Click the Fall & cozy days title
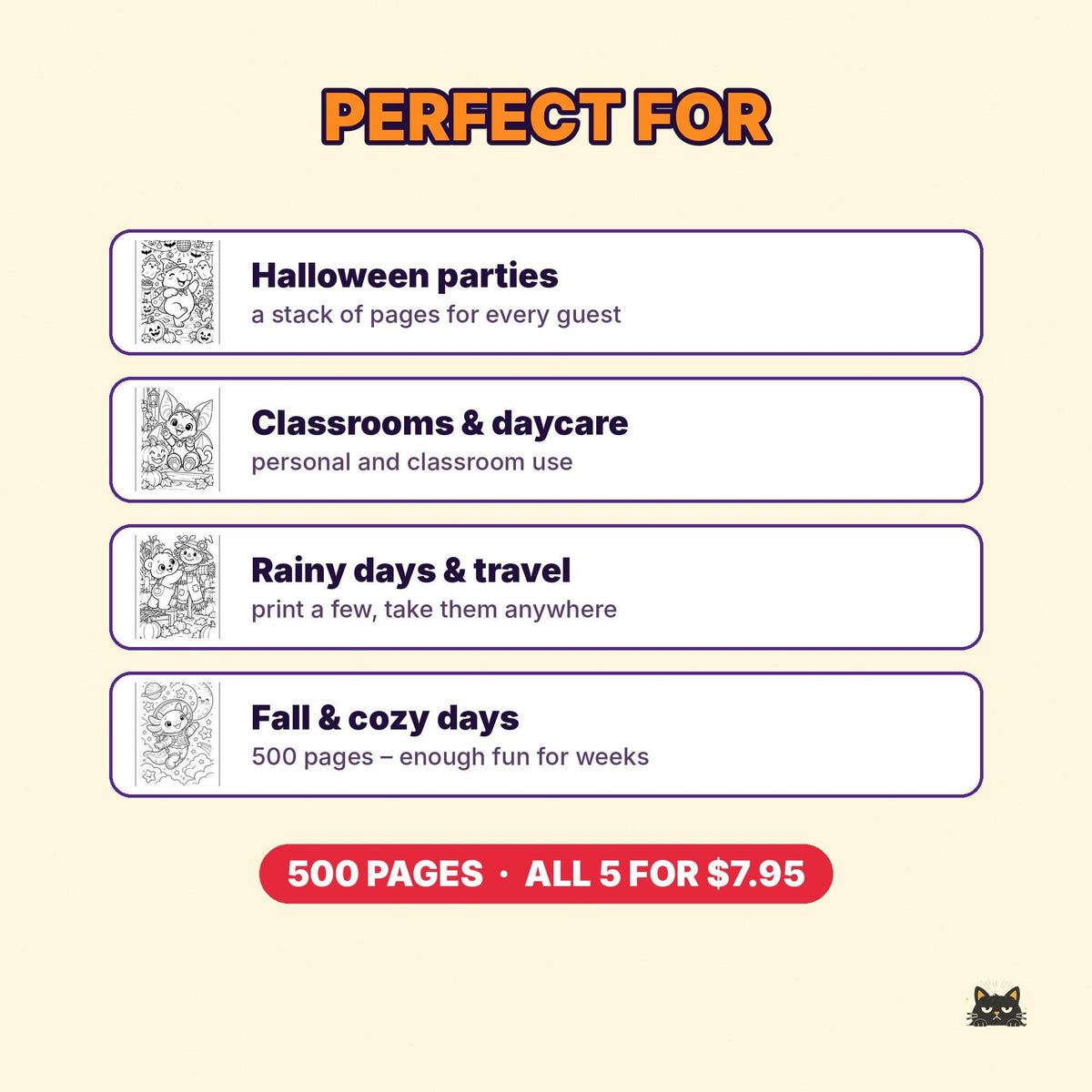 [385, 718]
